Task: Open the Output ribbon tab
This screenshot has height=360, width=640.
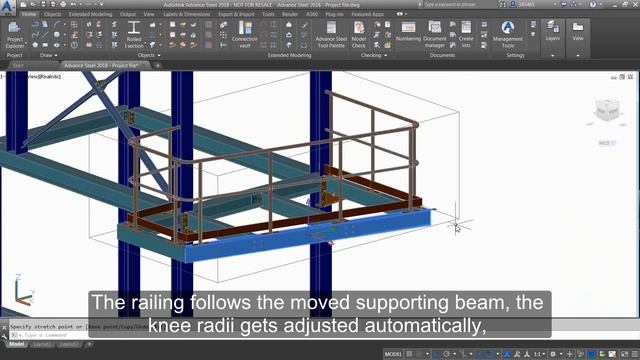Action: click(128, 14)
